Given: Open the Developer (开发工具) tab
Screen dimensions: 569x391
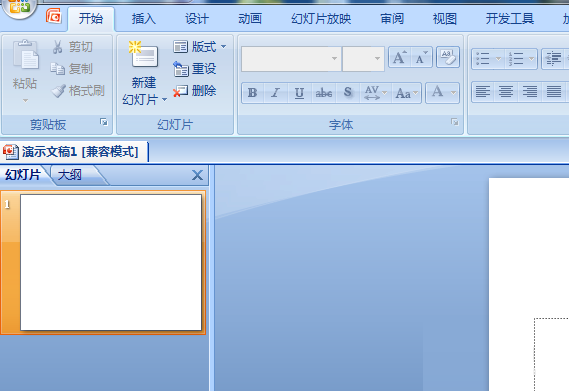Looking at the screenshot, I should [x=509, y=19].
